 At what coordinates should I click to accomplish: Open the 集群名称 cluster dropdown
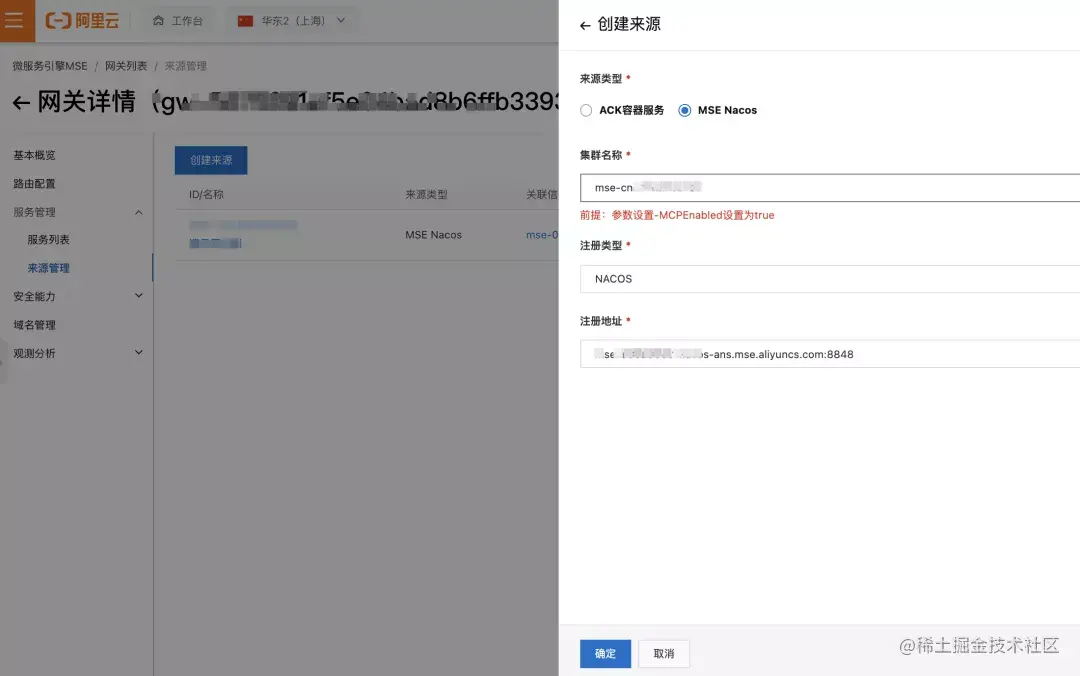(x=830, y=187)
